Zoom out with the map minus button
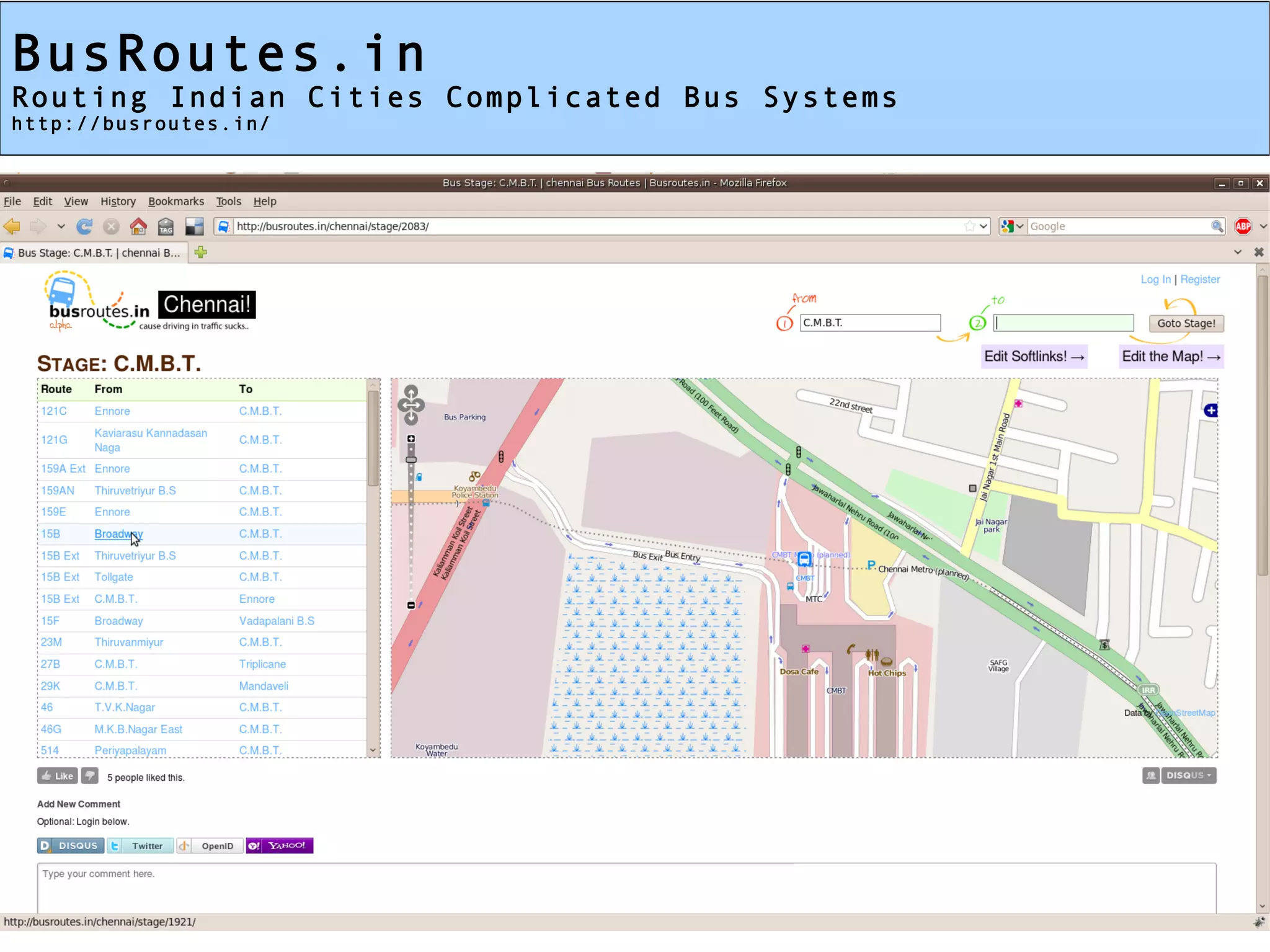 click(411, 605)
